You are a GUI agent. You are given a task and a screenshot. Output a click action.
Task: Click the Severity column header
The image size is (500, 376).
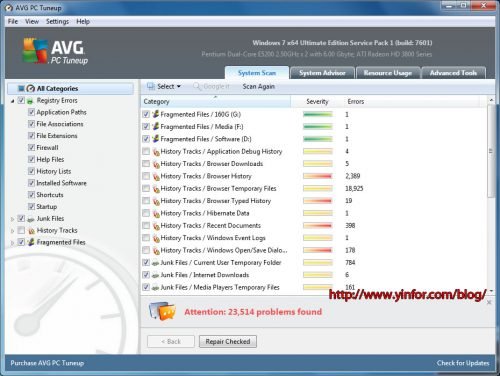(x=317, y=102)
